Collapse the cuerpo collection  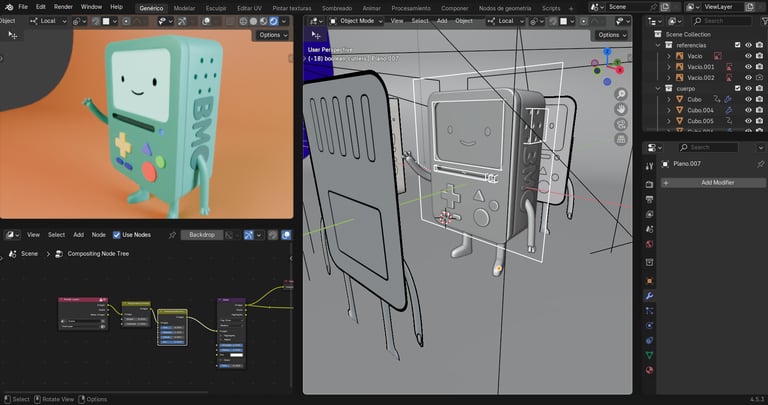658,89
